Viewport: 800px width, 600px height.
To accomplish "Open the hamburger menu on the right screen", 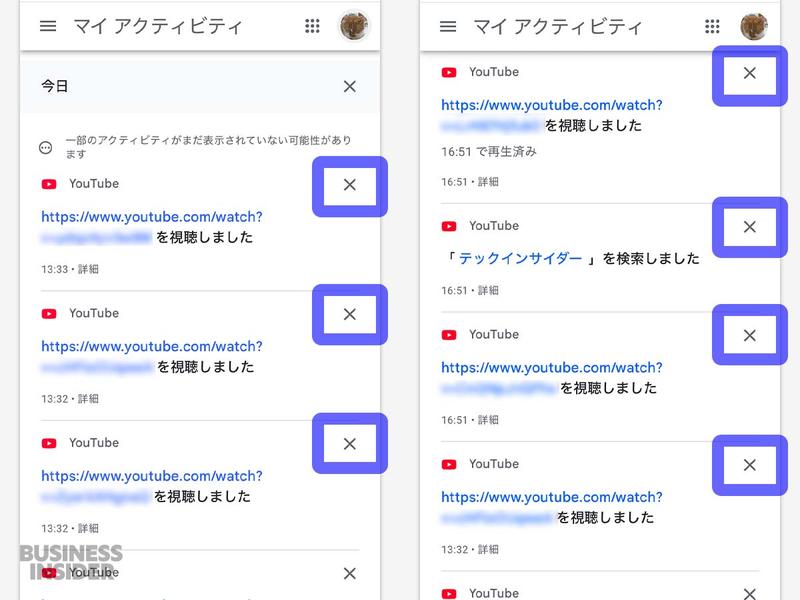I will [448, 26].
